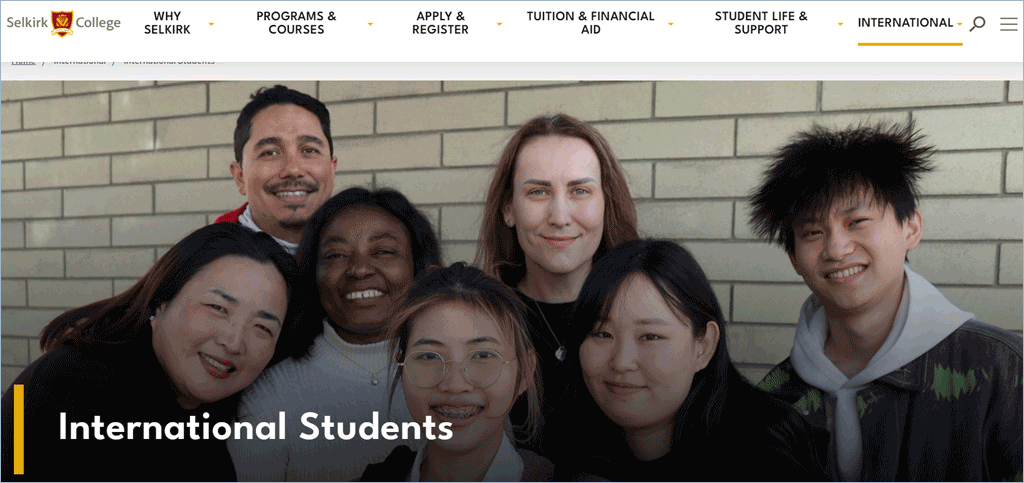1024x483 pixels.
Task: Click the International Students breadcrumb
Action: (x=169, y=61)
